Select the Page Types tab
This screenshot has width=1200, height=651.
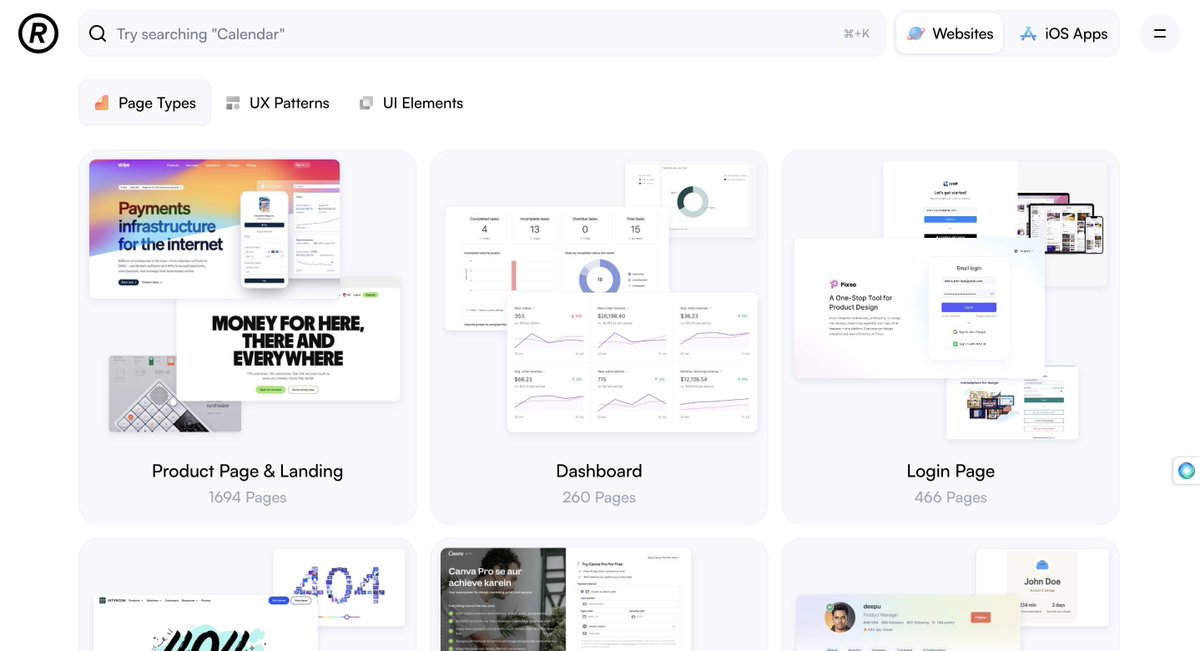145,103
